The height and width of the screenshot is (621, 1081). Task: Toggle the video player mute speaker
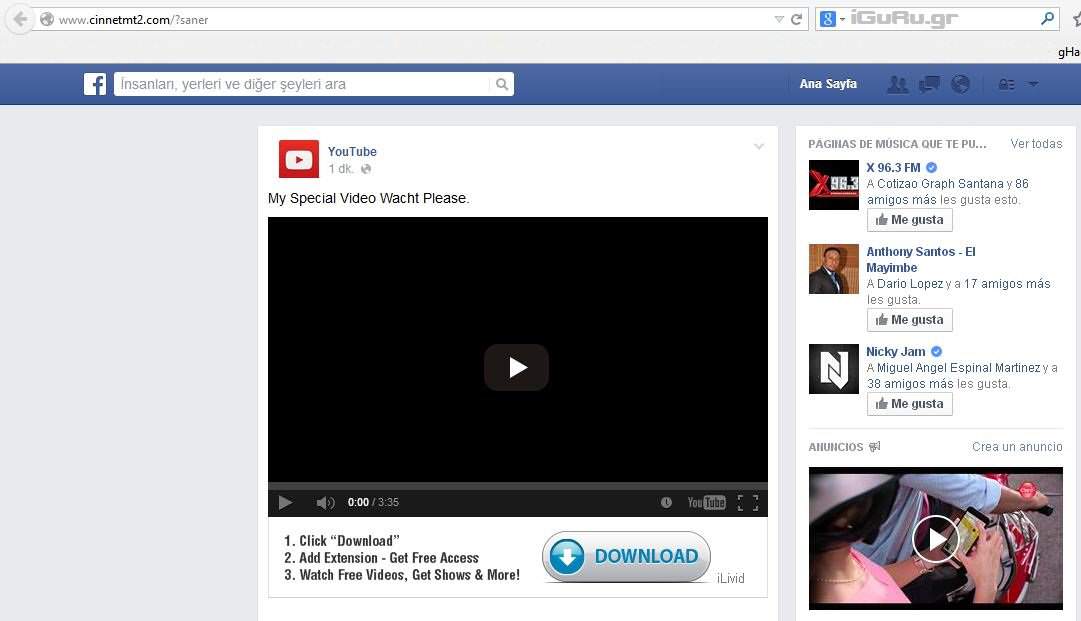(325, 503)
